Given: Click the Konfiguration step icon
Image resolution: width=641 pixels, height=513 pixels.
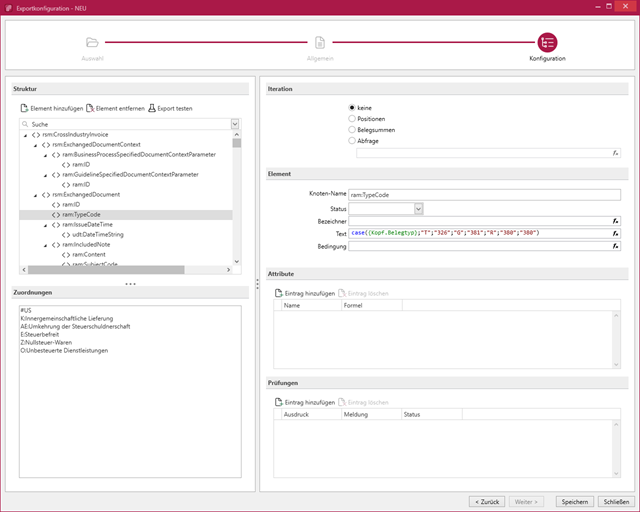Looking at the screenshot, I should point(547,43).
